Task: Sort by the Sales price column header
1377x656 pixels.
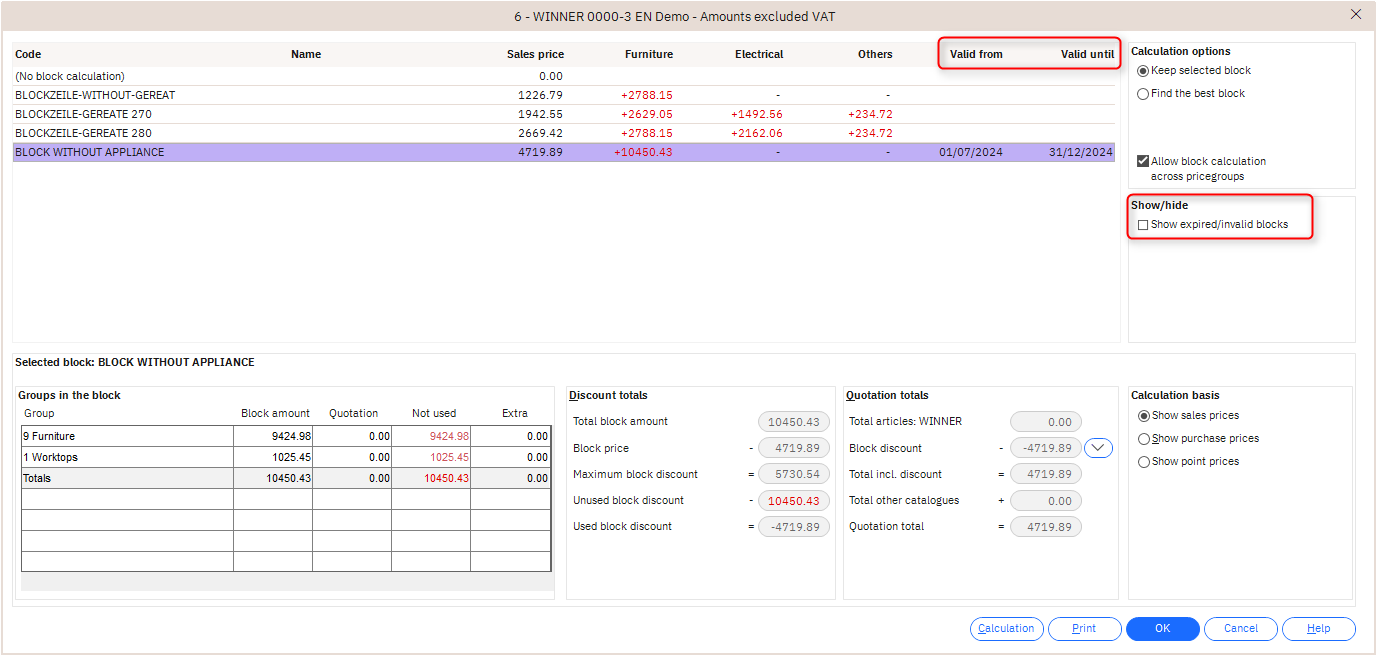Action: (535, 54)
